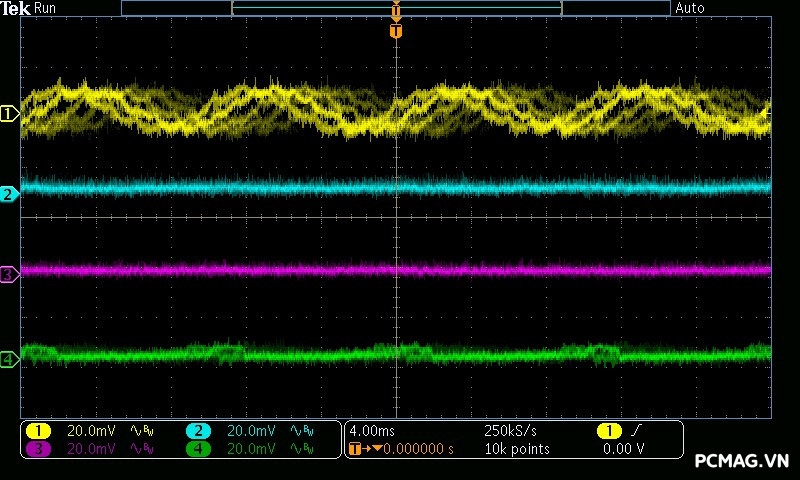Image resolution: width=800 pixels, height=480 pixels.
Task: Click the yellow channel 1 badge
Action: tap(38, 430)
